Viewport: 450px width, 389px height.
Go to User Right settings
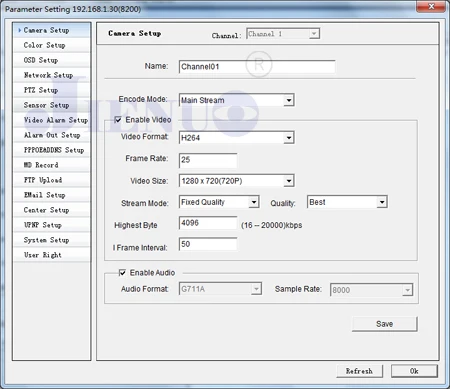(52, 255)
